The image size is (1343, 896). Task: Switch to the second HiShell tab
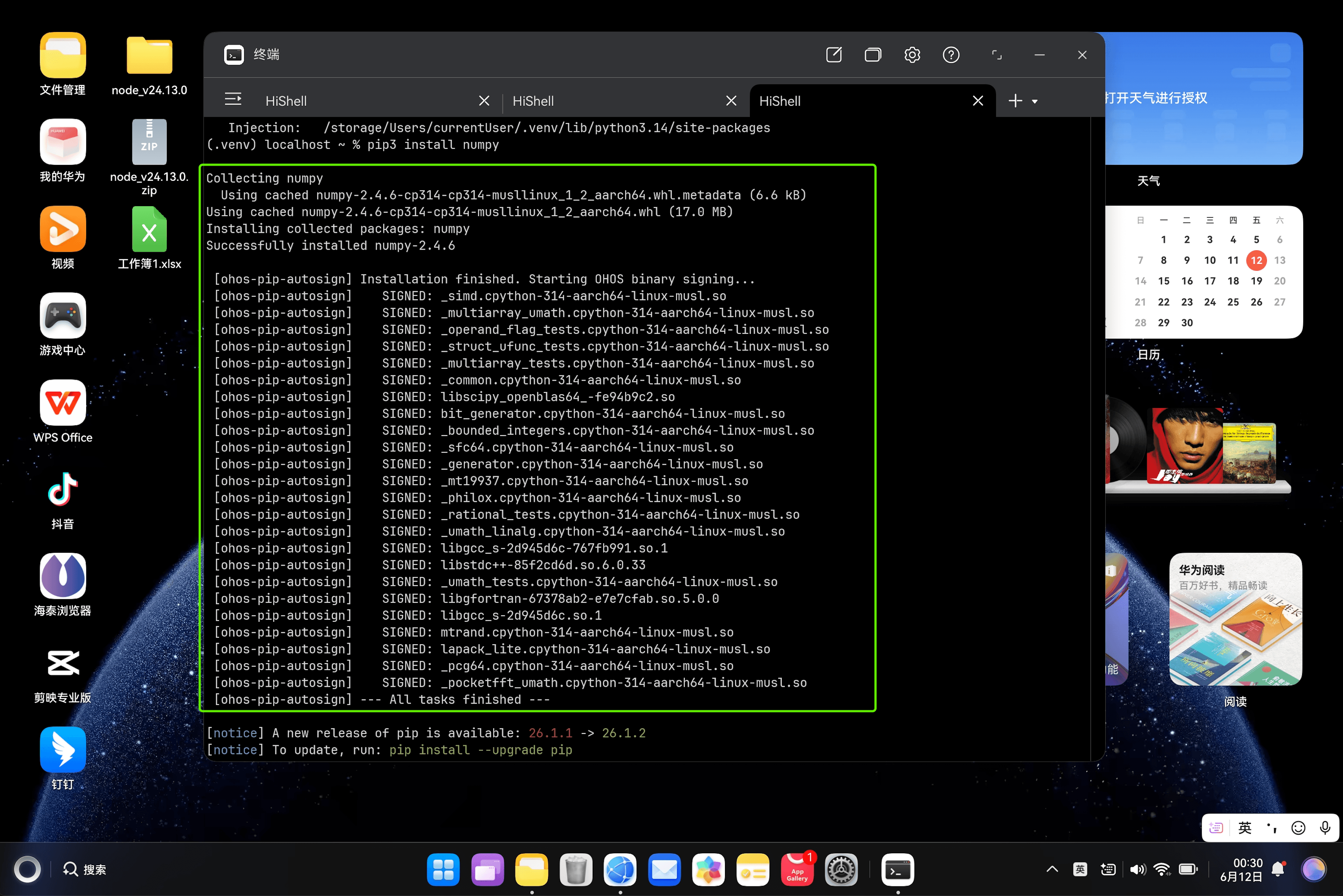pos(533,101)
